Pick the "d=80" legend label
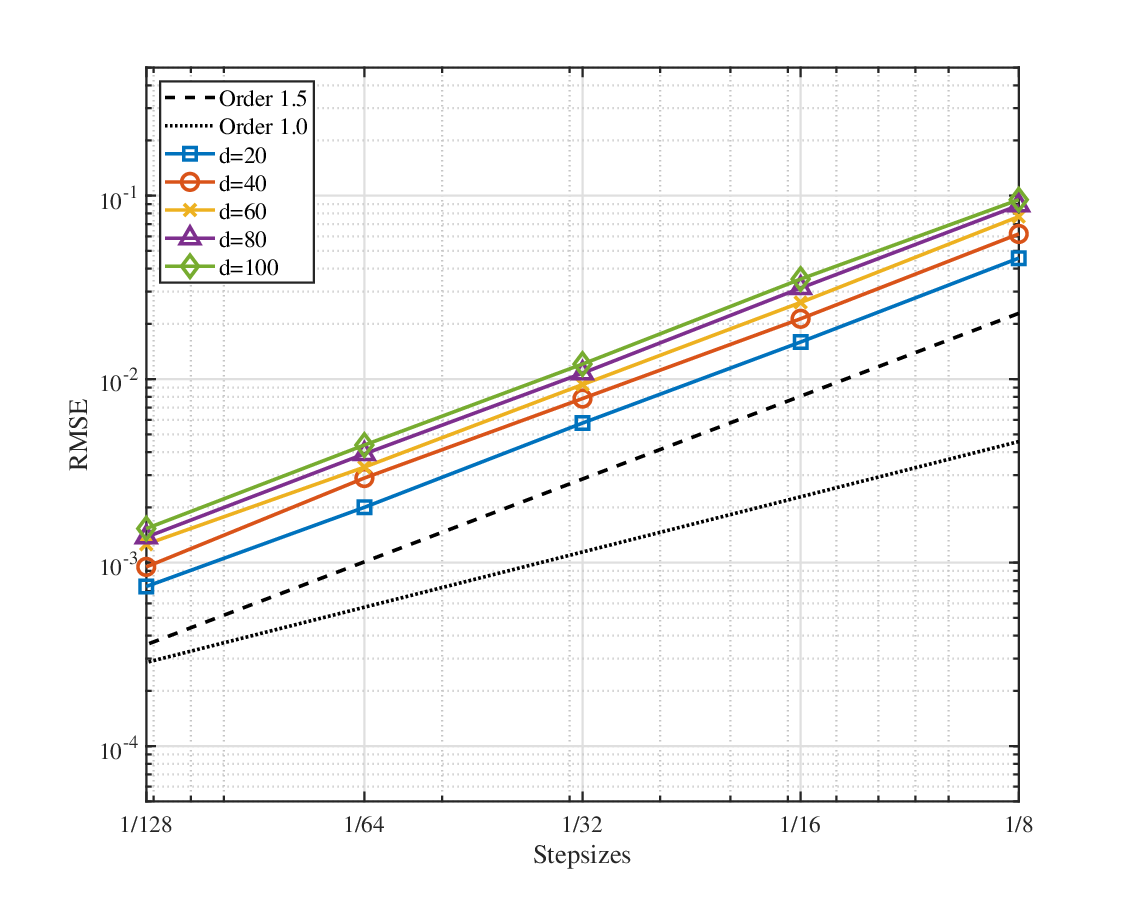The width and height of the screenshot is (1125, 900). click(243, 240)
